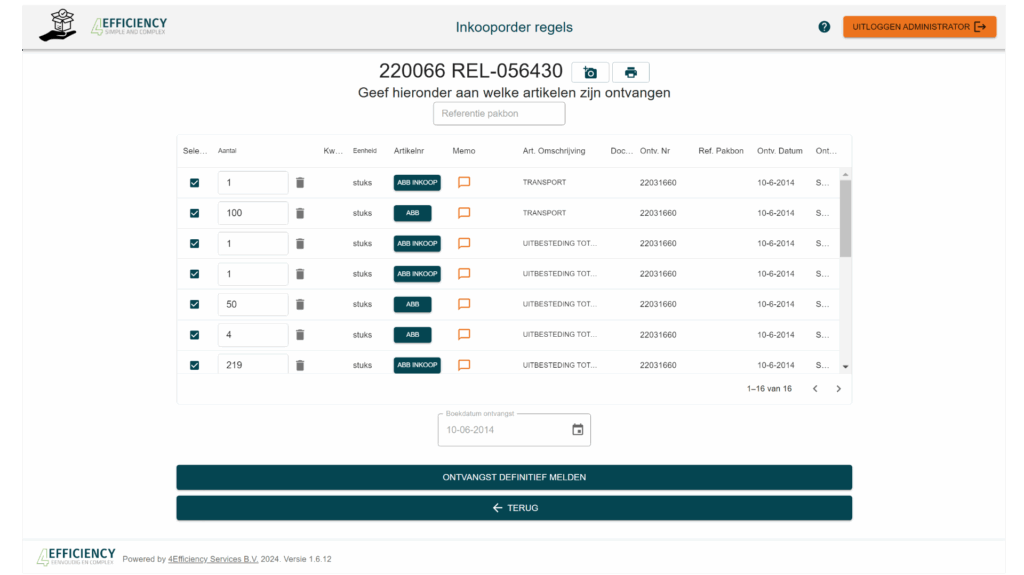Open calendar picker in Boekdatum ontvangst field
This screenshot has width=1024, height=575.
(x=577, y=430)
